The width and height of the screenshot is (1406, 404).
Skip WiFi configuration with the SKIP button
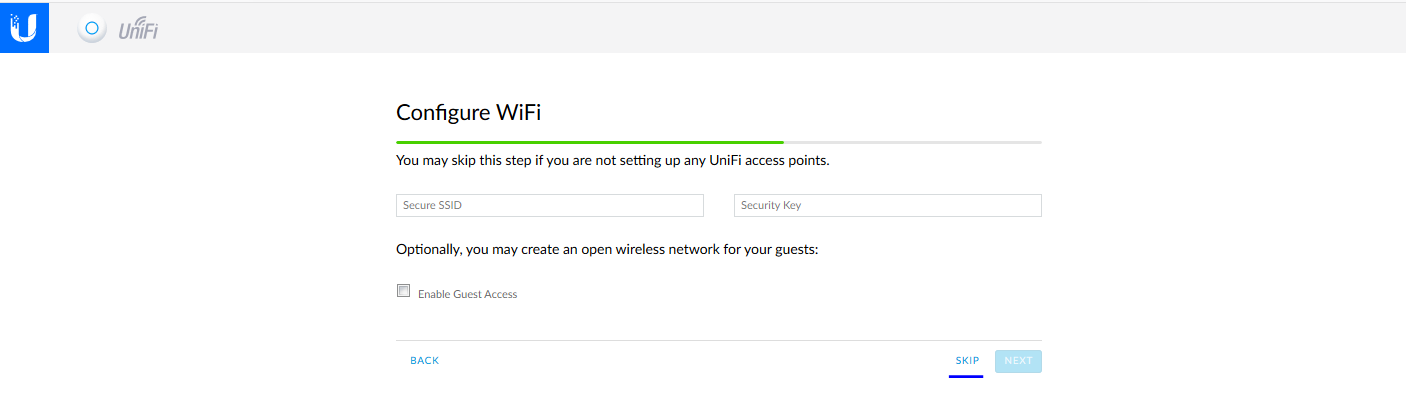pyautogui.click(x=967, y=360)
